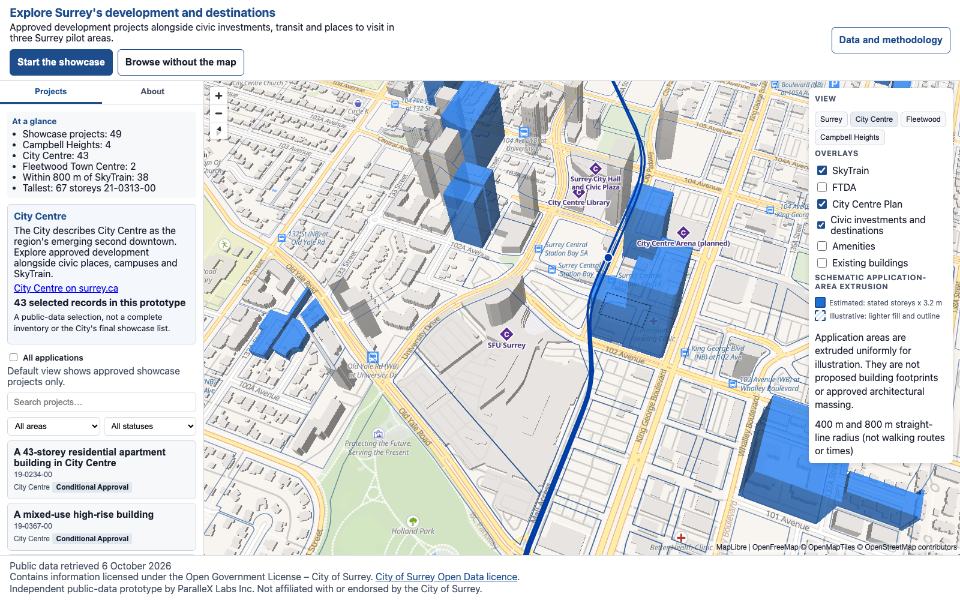Zoom in on the map
960x600 pixels.
(219, 96)
